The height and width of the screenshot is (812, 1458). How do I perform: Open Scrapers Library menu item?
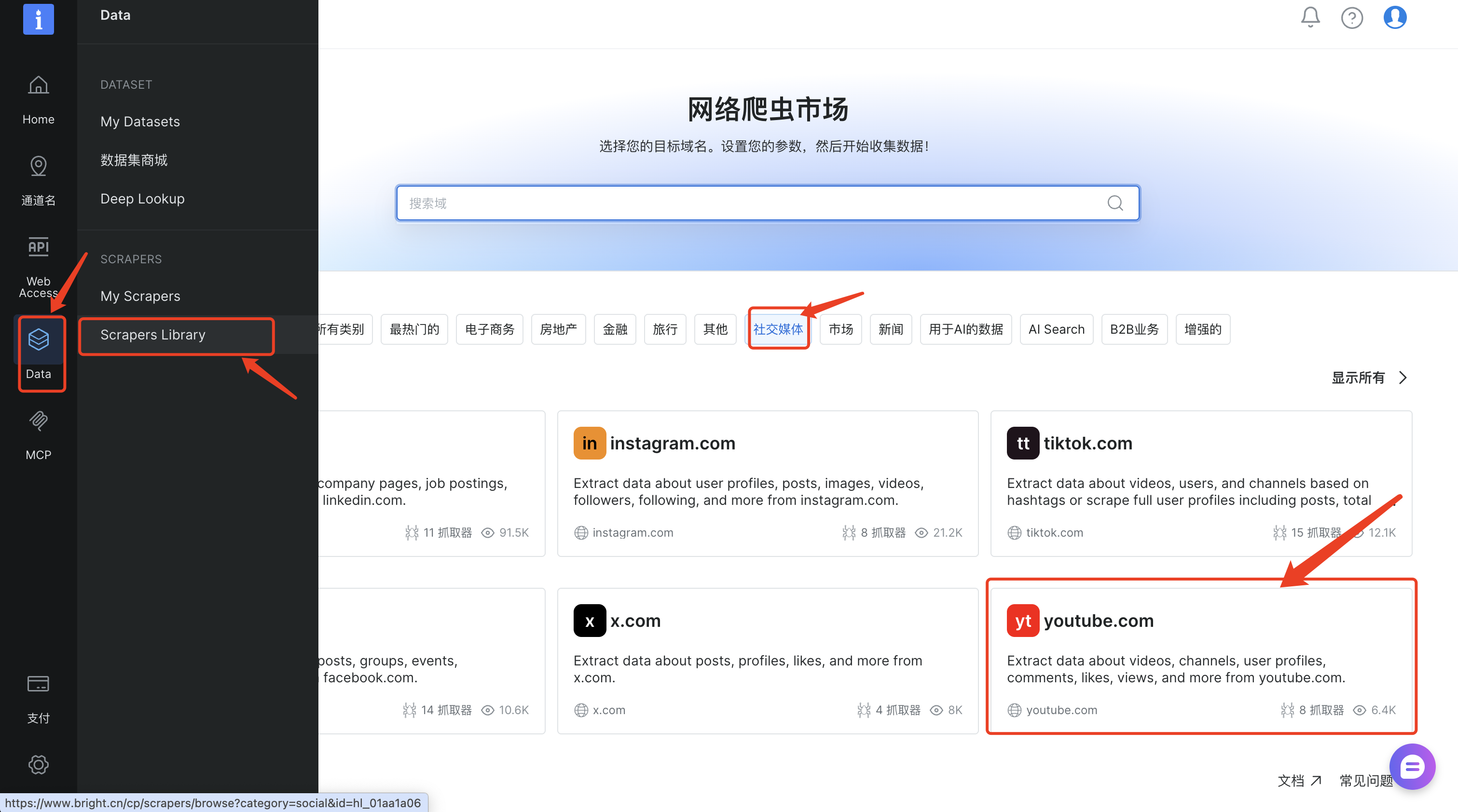point(153,335)
